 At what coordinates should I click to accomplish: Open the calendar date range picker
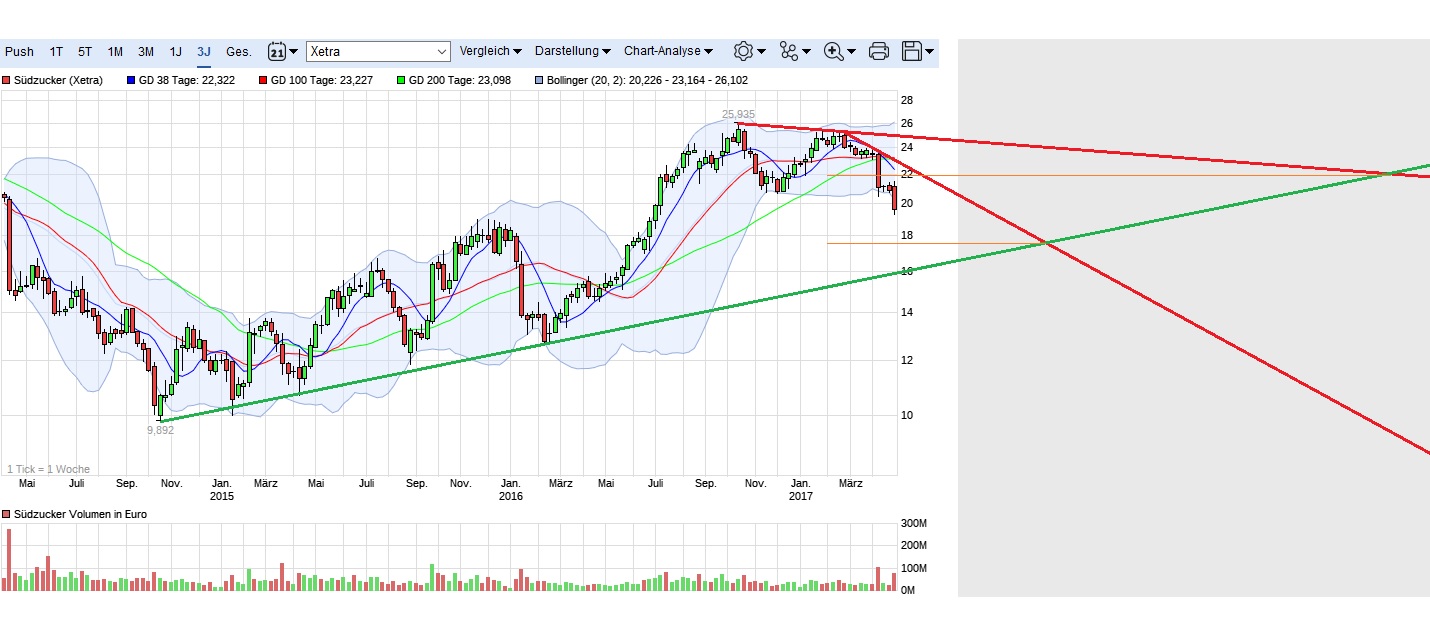[282, 51]
